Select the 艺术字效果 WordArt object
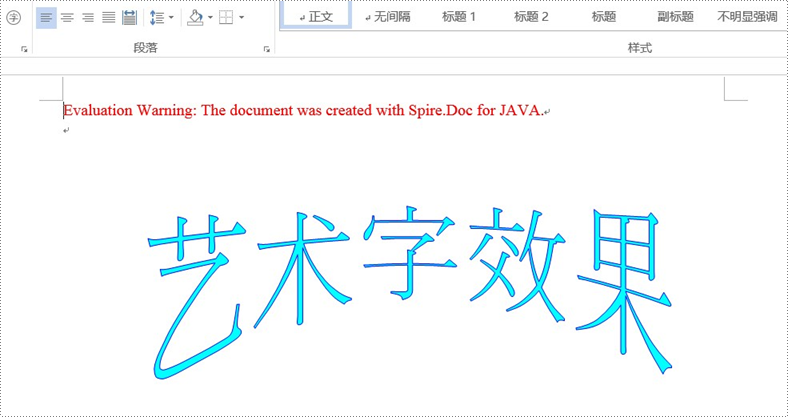The image size is (788, 417). [x=410, y=292]
